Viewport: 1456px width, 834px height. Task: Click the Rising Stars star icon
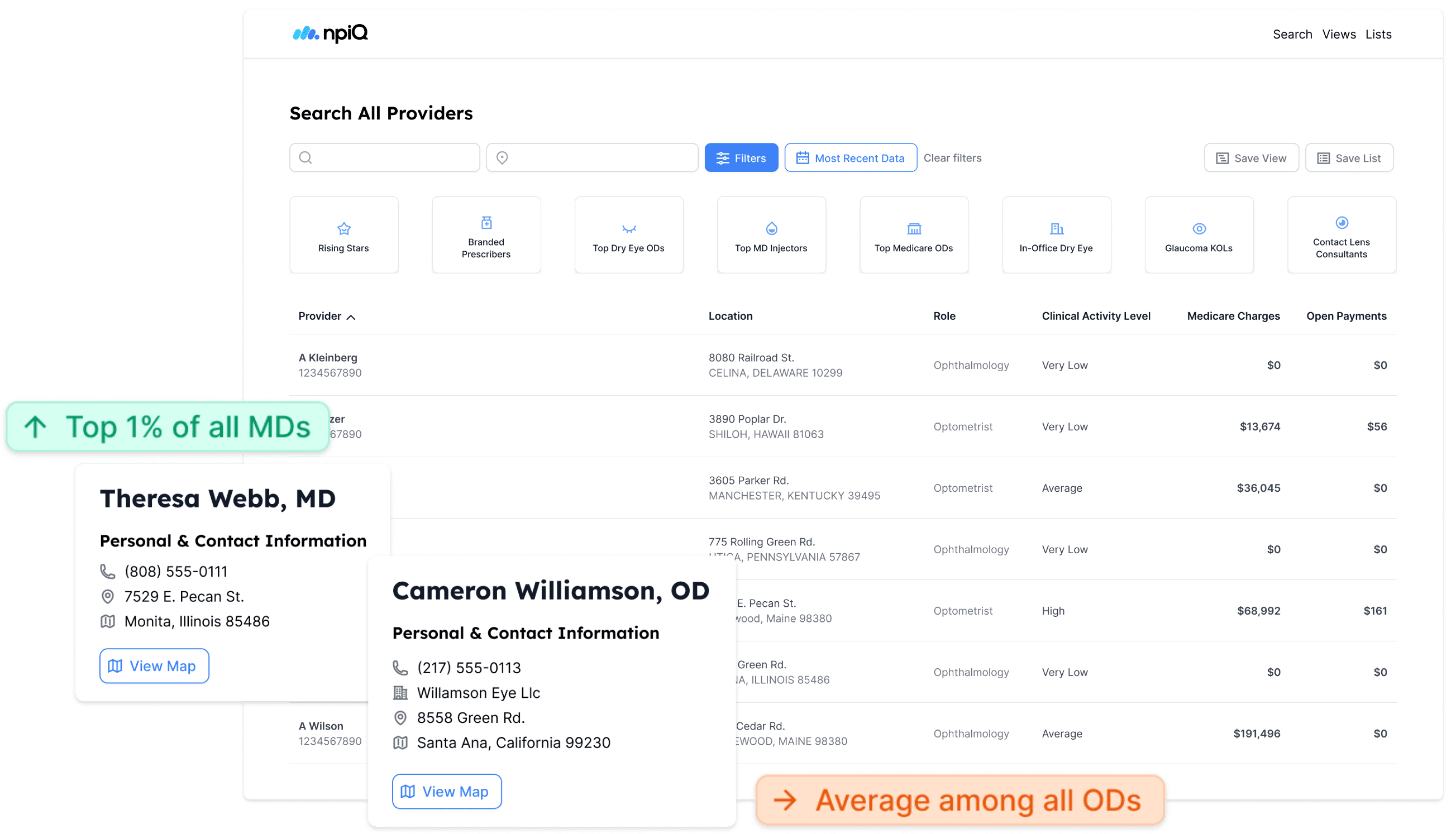point(344,228)
